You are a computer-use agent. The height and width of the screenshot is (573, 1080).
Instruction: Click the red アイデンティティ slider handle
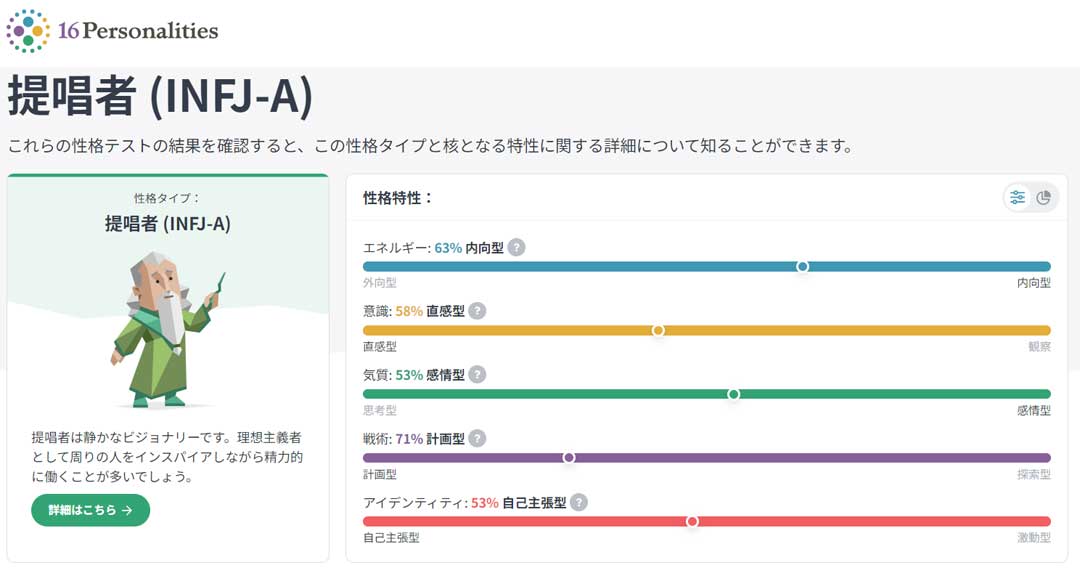[692, 521]
